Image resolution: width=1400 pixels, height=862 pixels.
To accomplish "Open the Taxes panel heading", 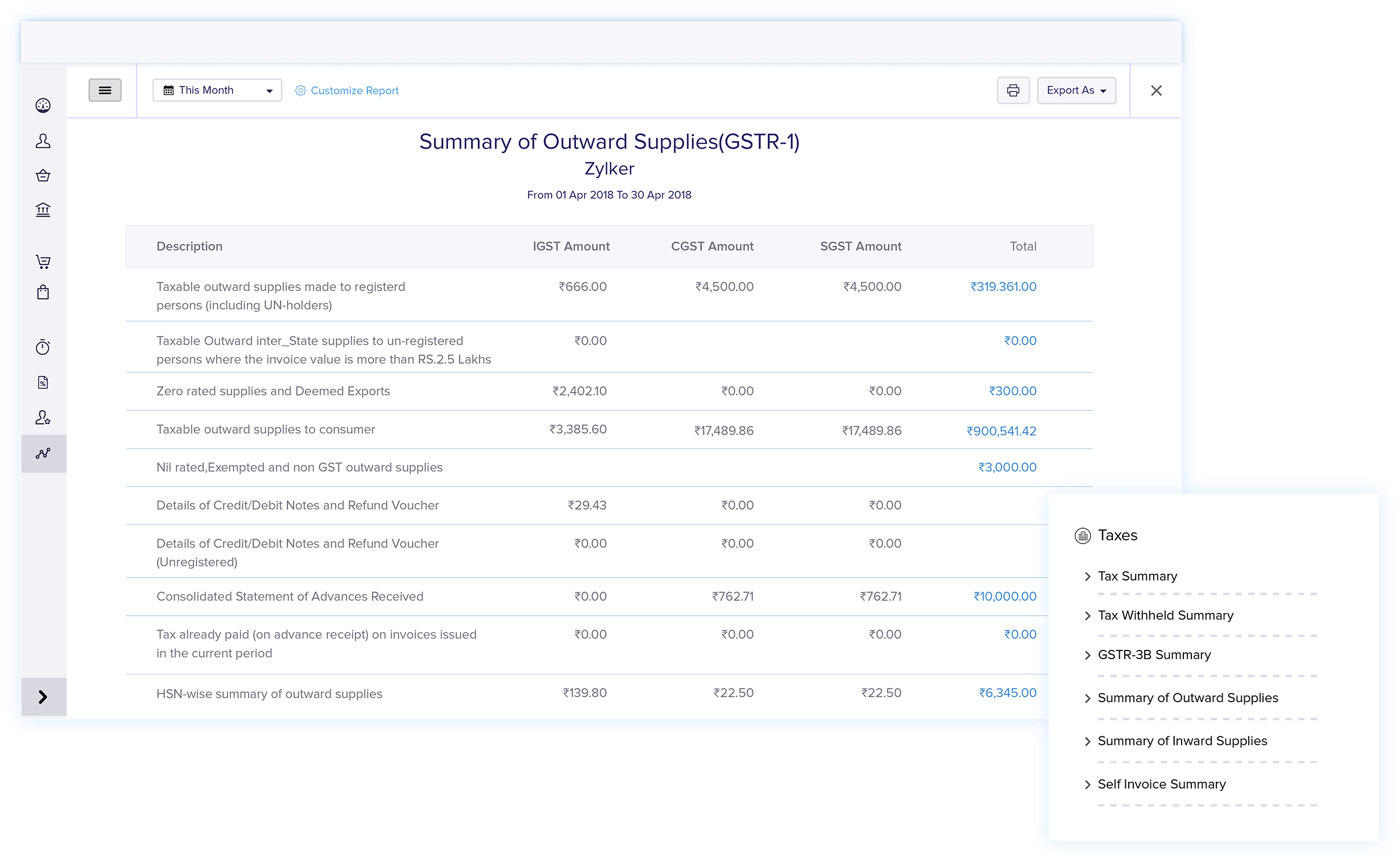I will point(1117,534).
